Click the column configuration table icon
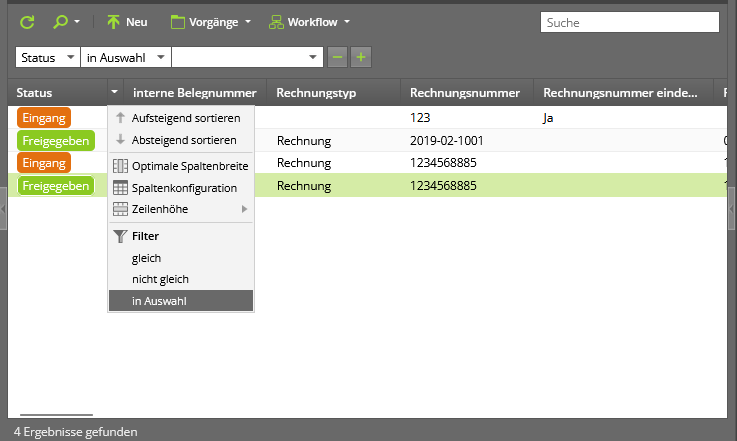The height and width of the screenshot is (441, 737). coord(120,188)
